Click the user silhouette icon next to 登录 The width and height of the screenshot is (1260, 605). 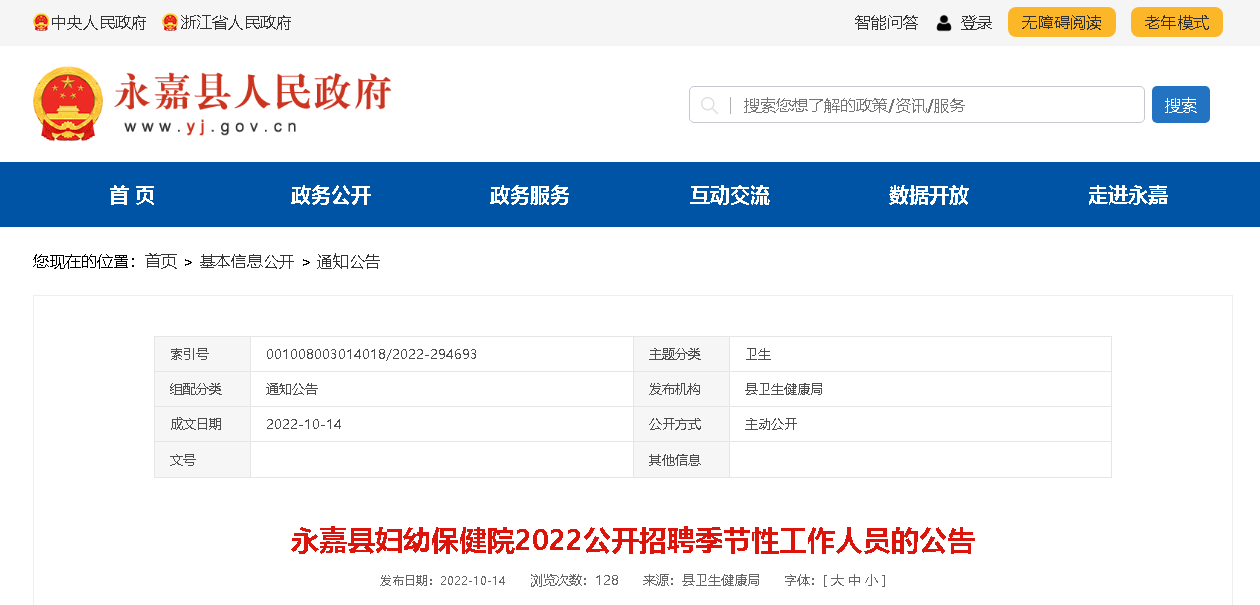pyautogui.click(x=943, y=23)
